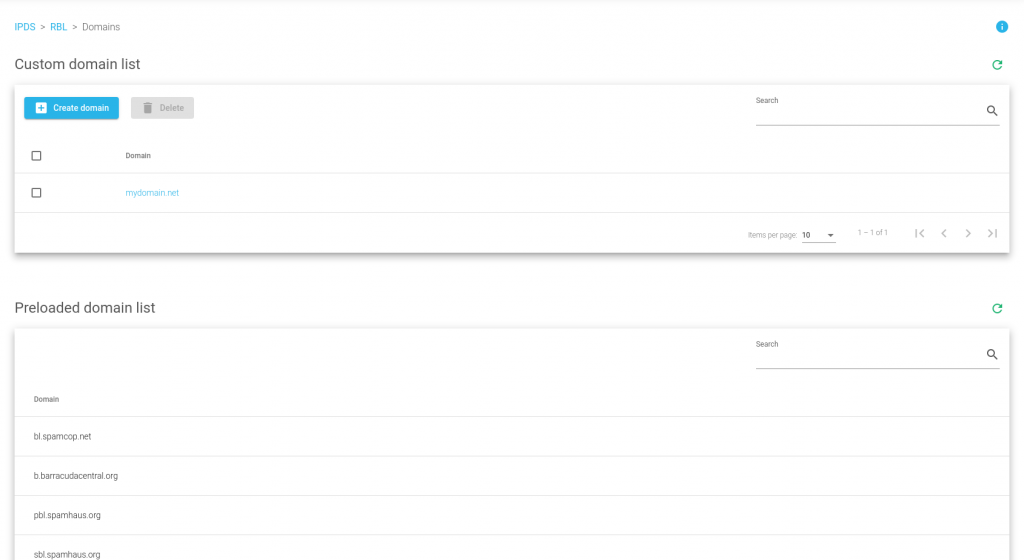The height and width of the screenshot is (560, 1024).
Task: Go to first page of custom domains
Action: (920, 233)
